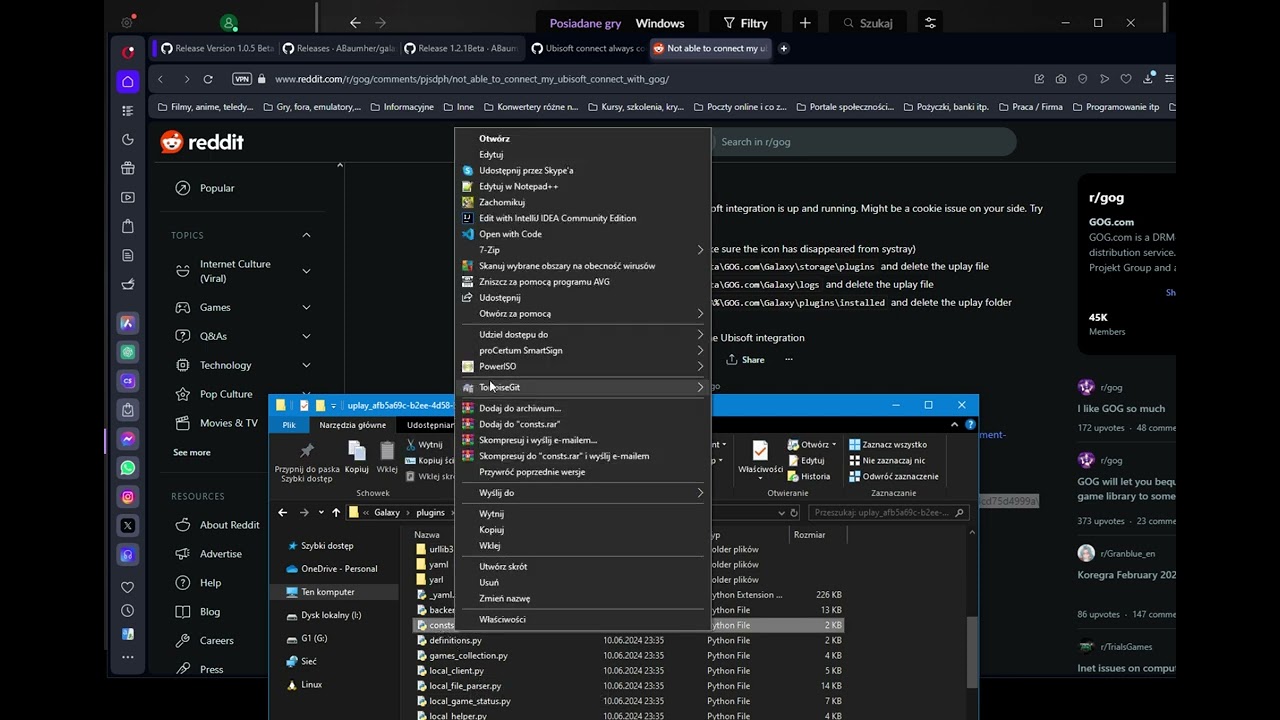Select the file 'local_file_parser.py' in Explorer
Screen dimensions: 1280x720
(465, 686)
